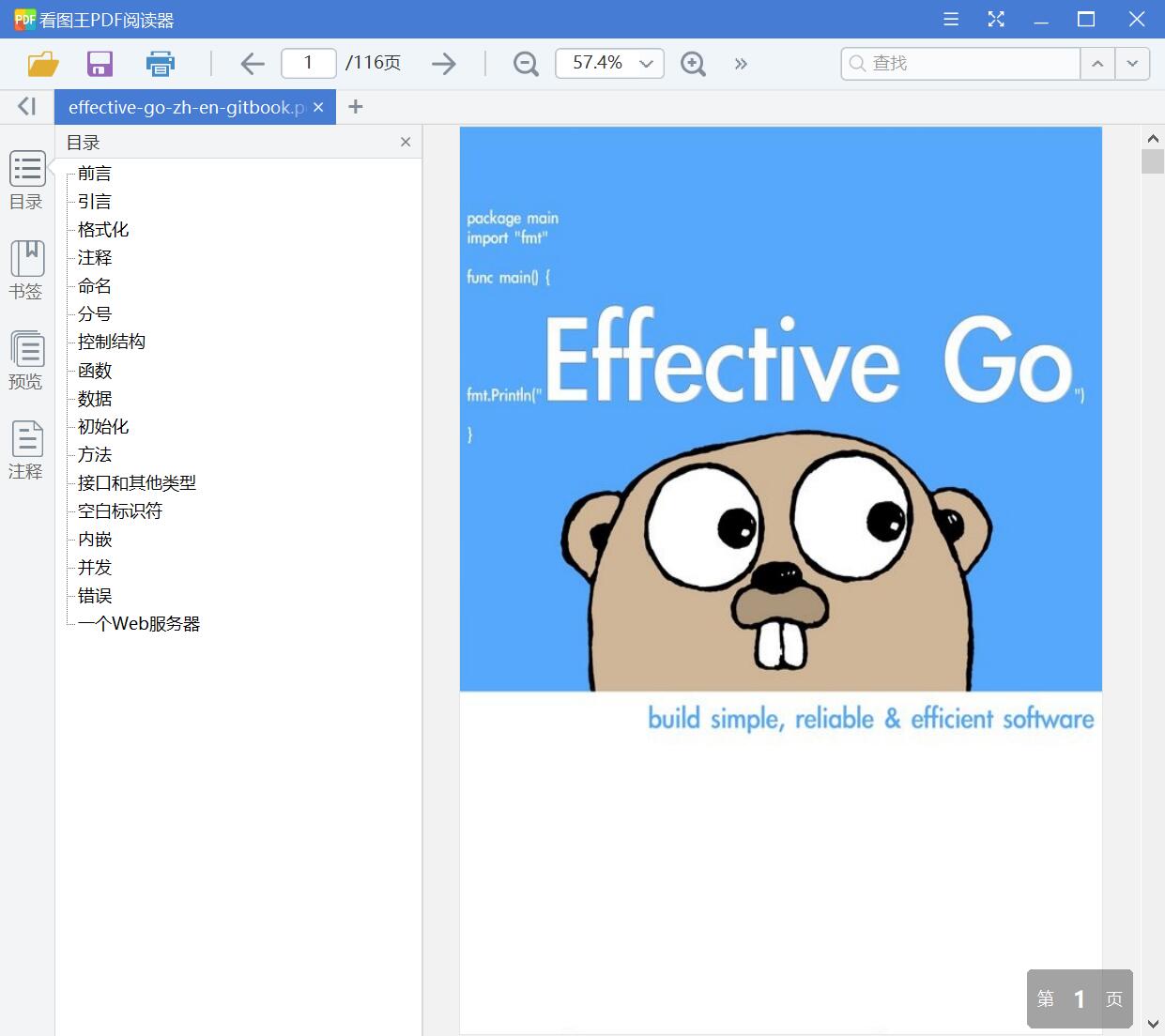Focus the 查找 search box
This screenshot has width=1165, height=1036.
[960, 63]
